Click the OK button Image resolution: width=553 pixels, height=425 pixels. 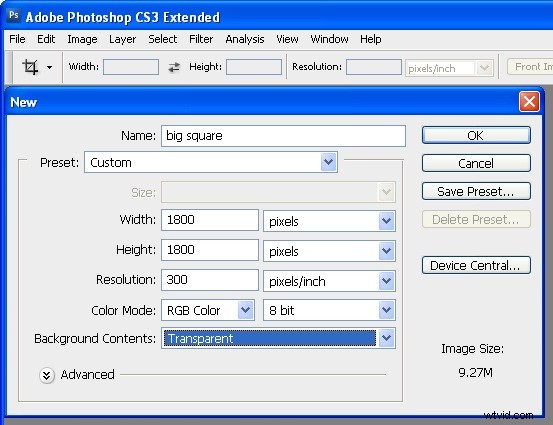click(476, 135)
